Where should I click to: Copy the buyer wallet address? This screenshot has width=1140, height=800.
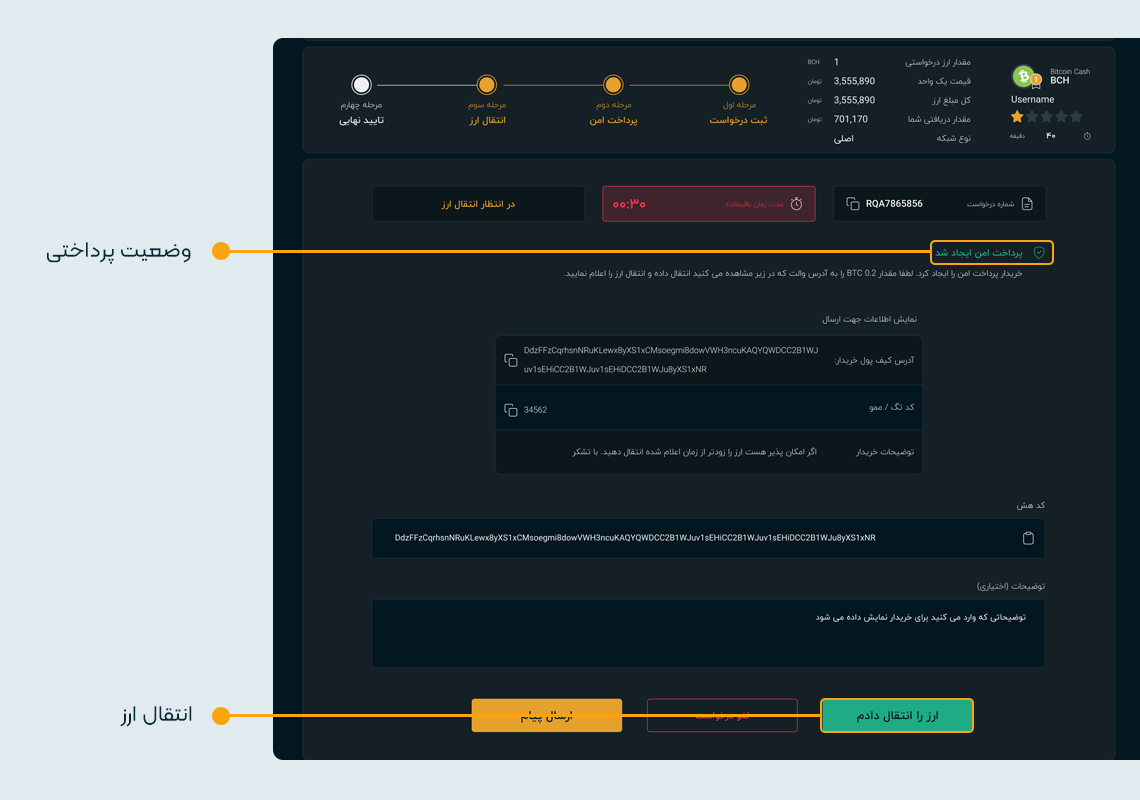511,360
